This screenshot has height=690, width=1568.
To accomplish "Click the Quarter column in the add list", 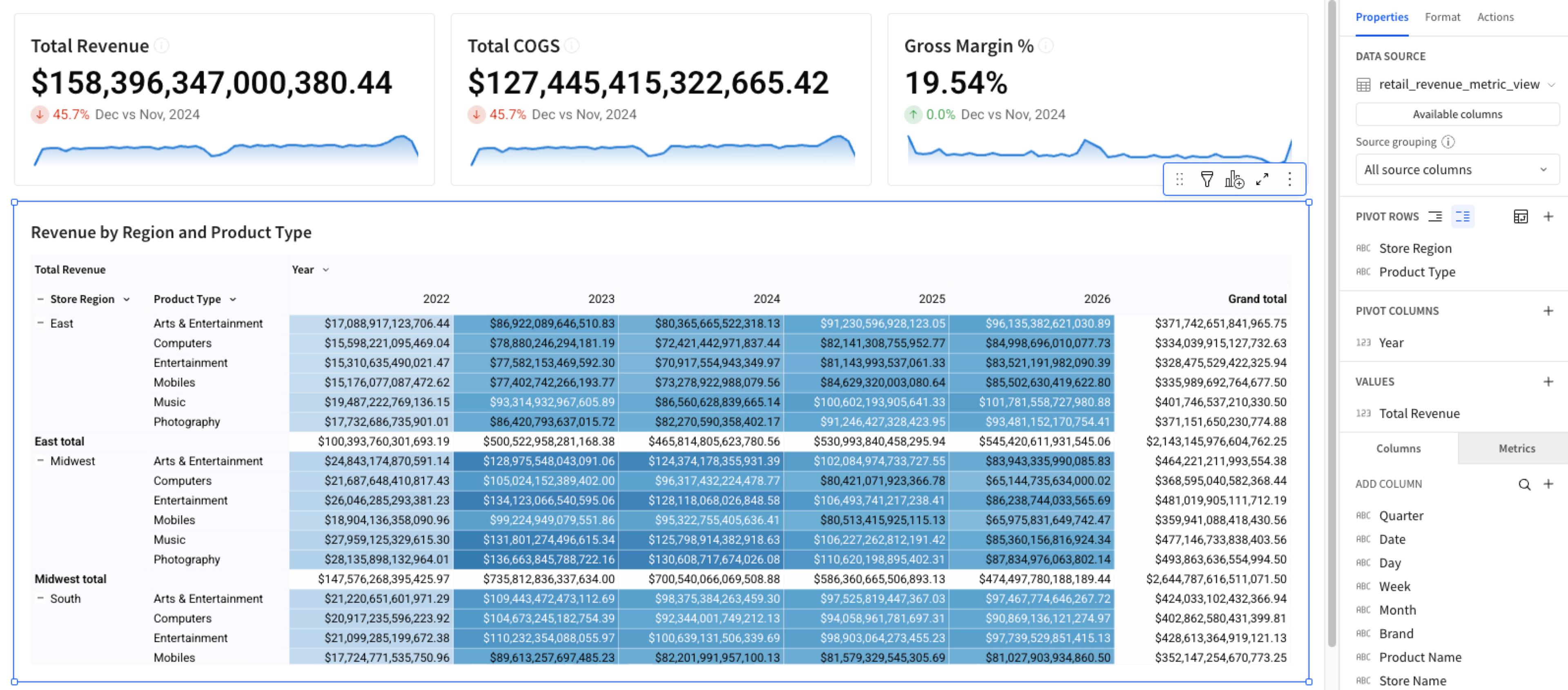I will [1401, 515].
